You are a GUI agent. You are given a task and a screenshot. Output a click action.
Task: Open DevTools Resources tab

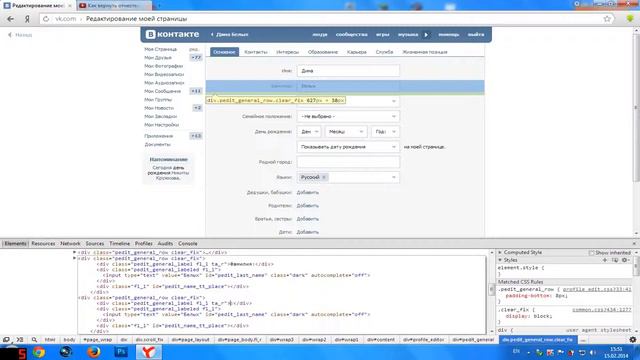click(43, 244)
